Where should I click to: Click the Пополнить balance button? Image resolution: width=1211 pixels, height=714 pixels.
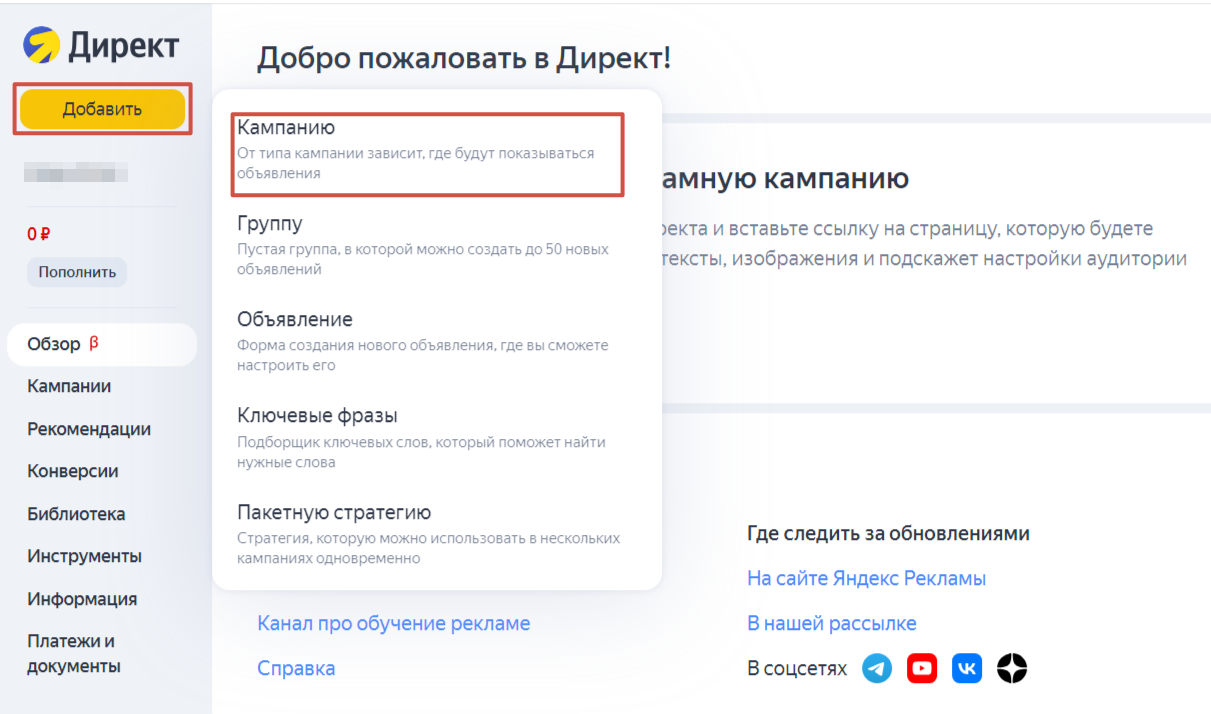(76, 271)
